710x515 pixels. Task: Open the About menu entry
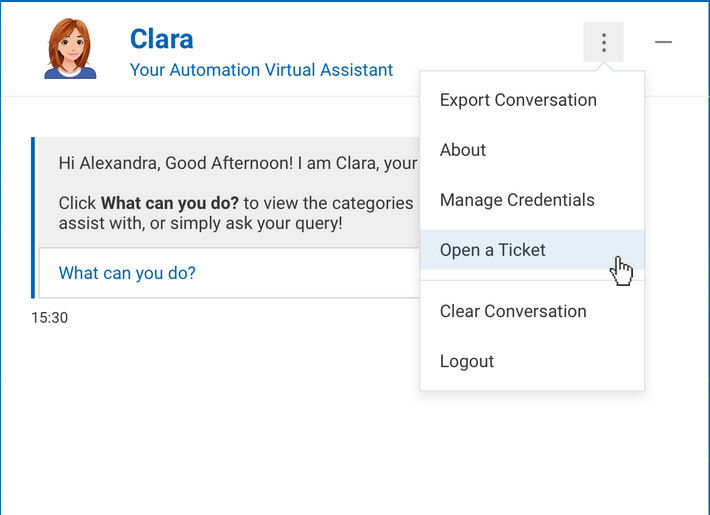[463, 150]
